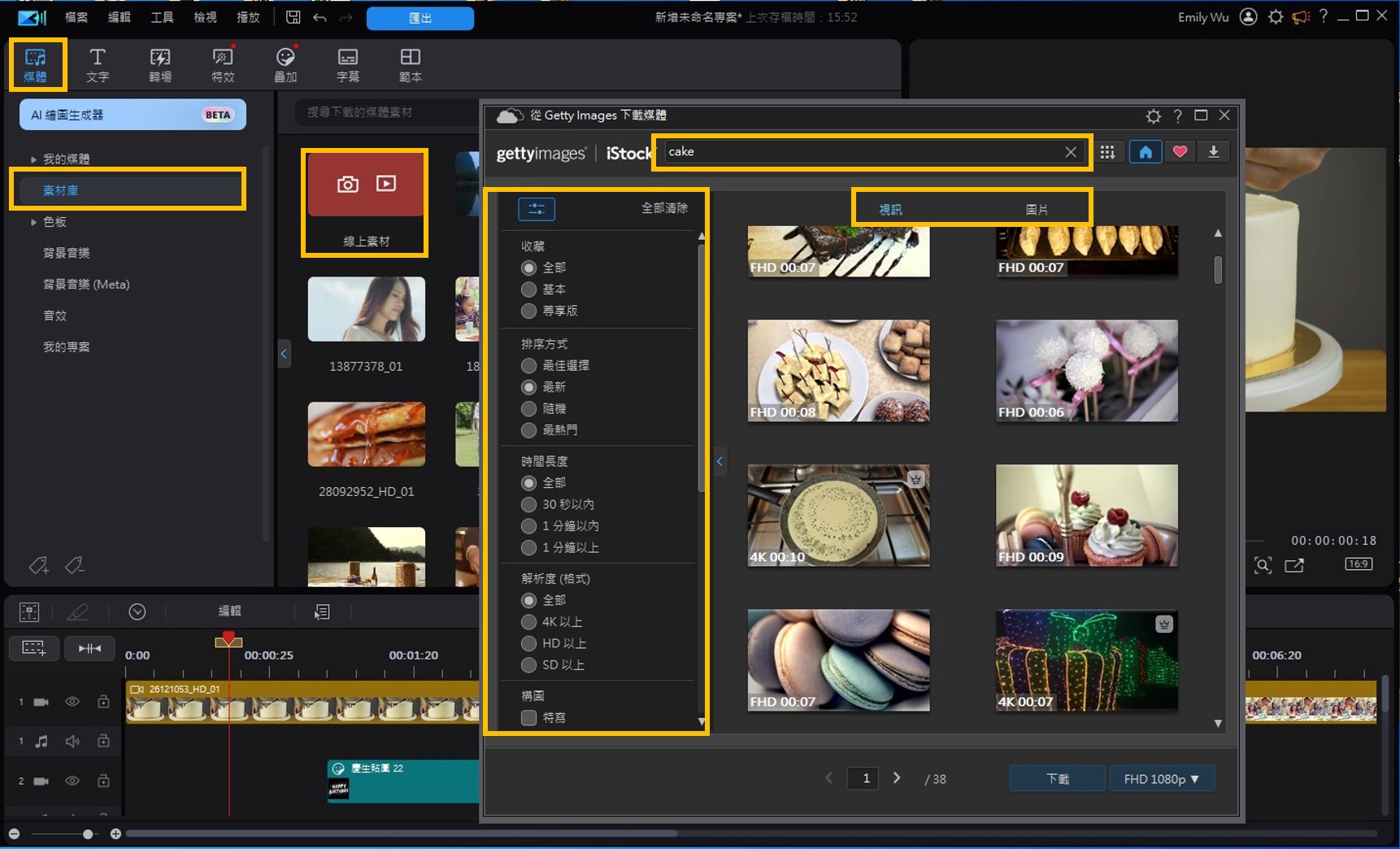Open the 檔案 menu
This screenshot has height=849, width=1400.
(x=76, y=17)
